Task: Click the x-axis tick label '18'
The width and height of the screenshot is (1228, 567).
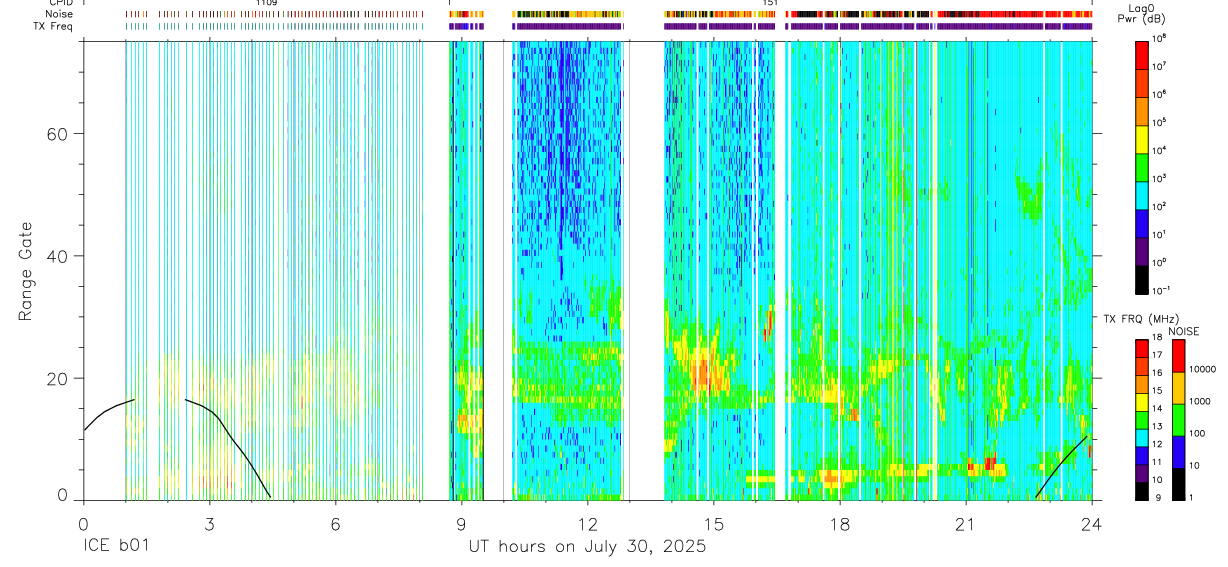Action: (x=839, y=523)
